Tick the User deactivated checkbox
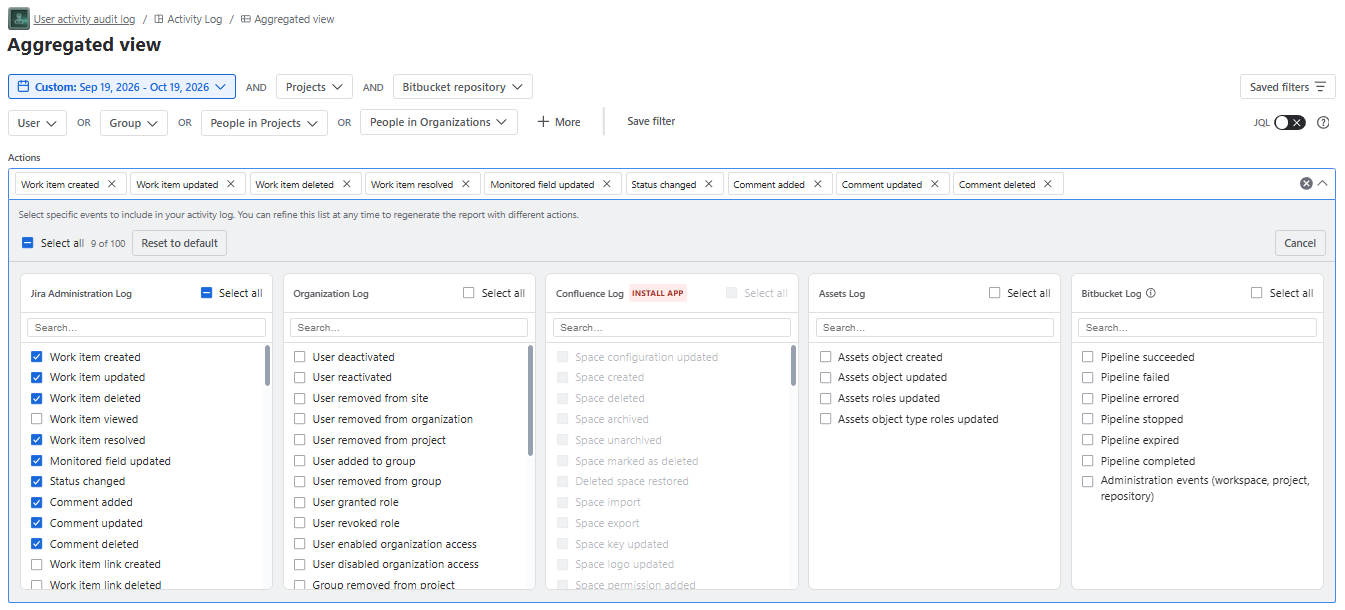This screenshot has height=610, width=1345. tap(300, 357)
